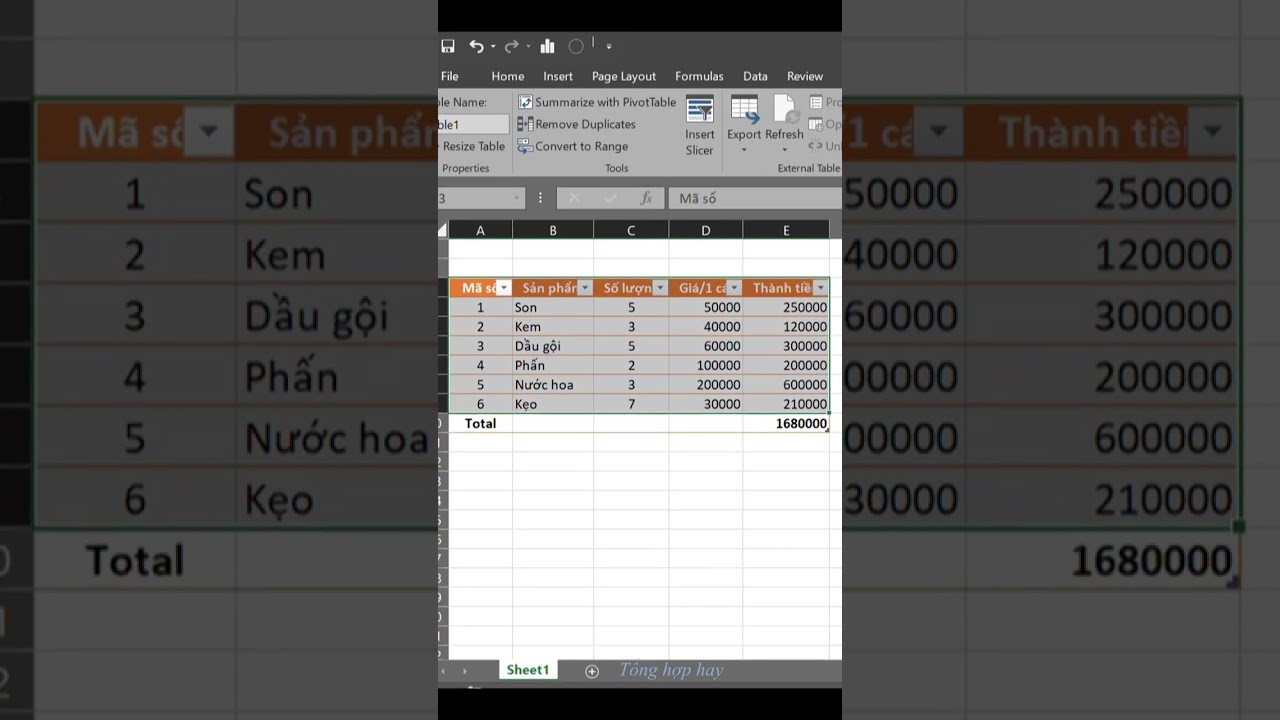Open the Formulas tab

coord(699,76)
